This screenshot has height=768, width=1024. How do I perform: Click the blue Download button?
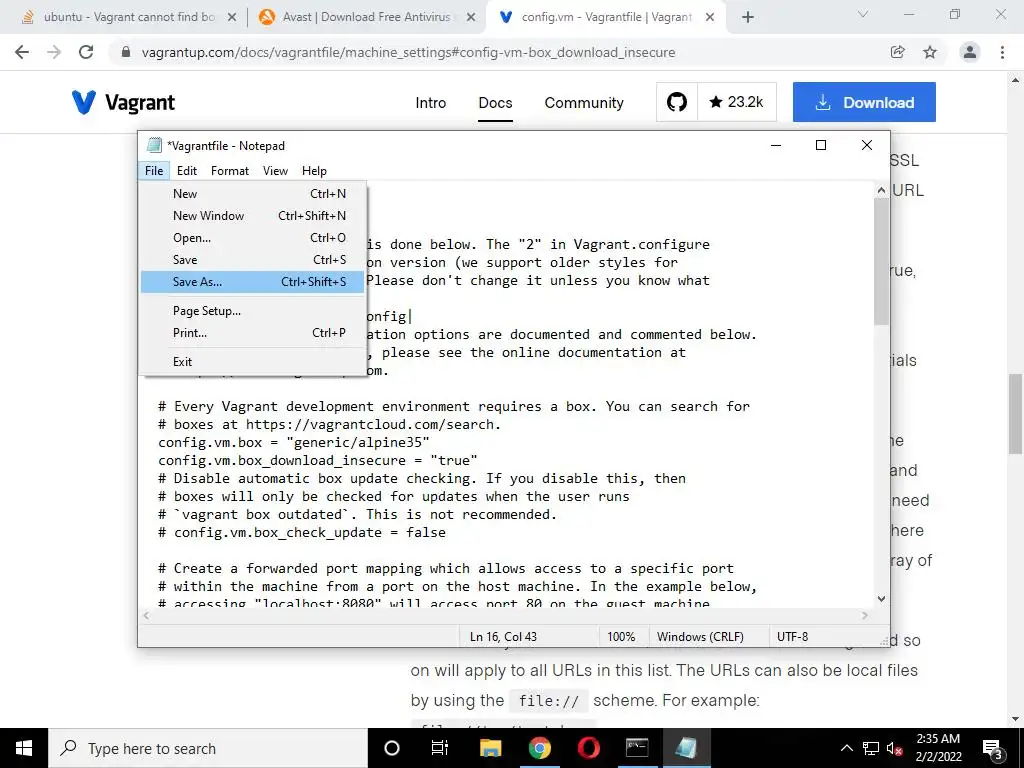pos(864,102)
